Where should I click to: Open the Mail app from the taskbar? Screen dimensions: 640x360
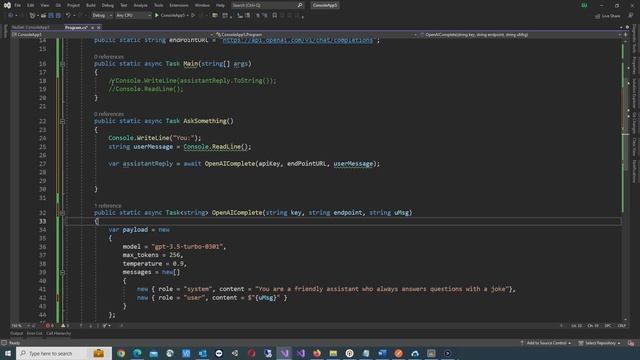click(x=153, y=353)
